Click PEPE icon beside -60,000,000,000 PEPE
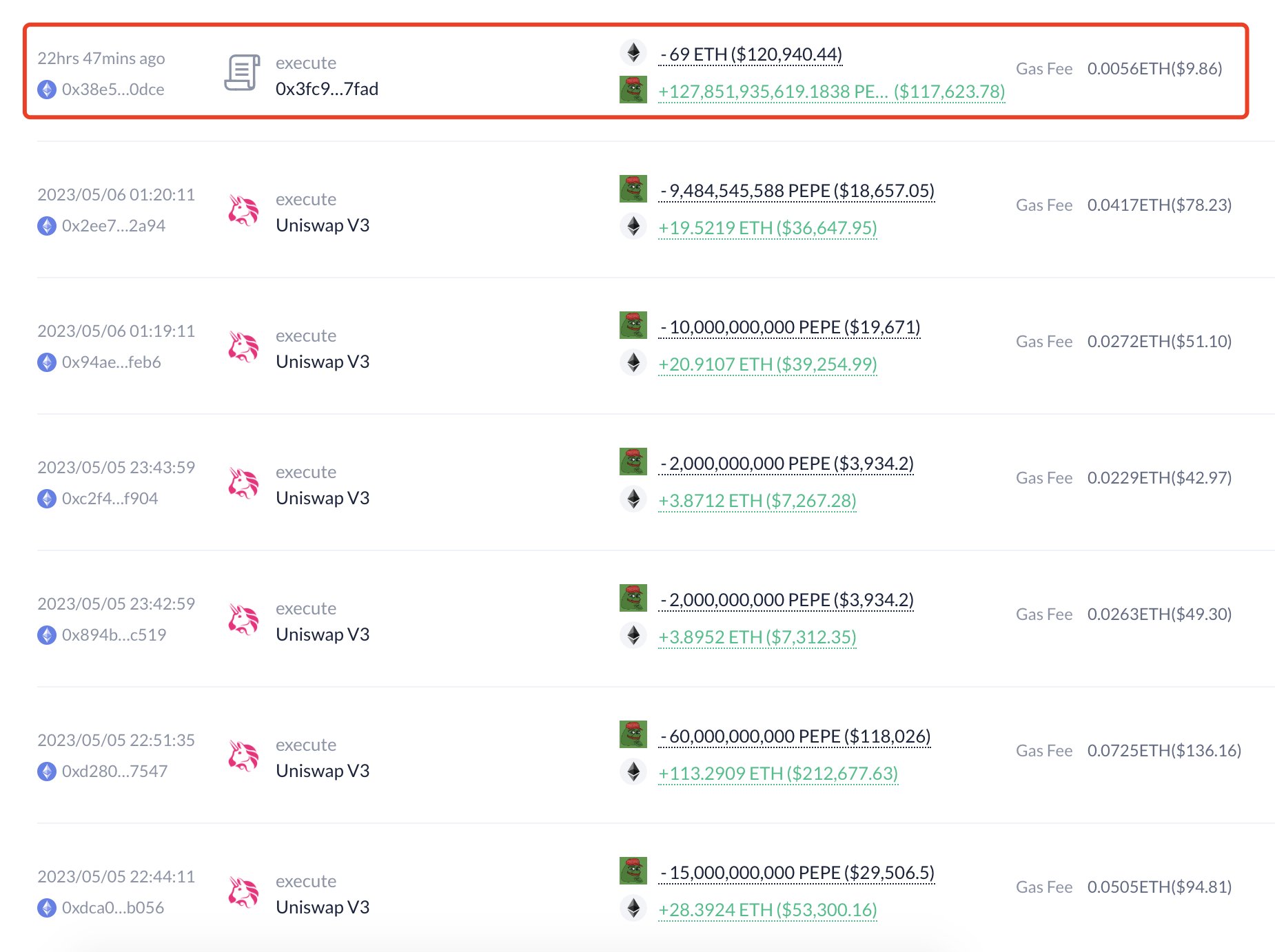 [633, 734]
